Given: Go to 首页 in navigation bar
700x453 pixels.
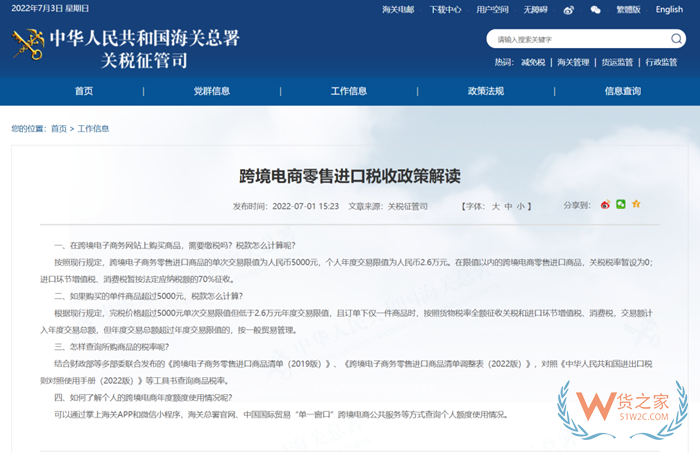Looking at the screenshot, I should 84,91.
